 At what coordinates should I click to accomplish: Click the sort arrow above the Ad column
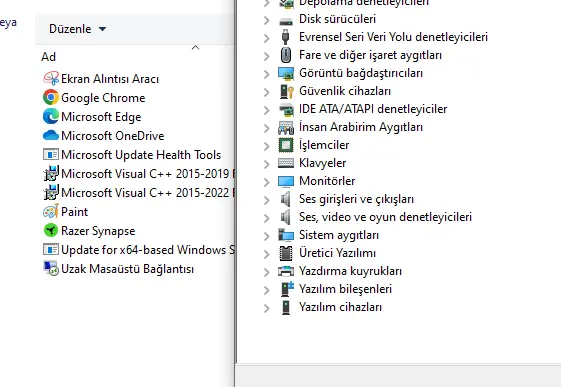[x=195, y=48]
